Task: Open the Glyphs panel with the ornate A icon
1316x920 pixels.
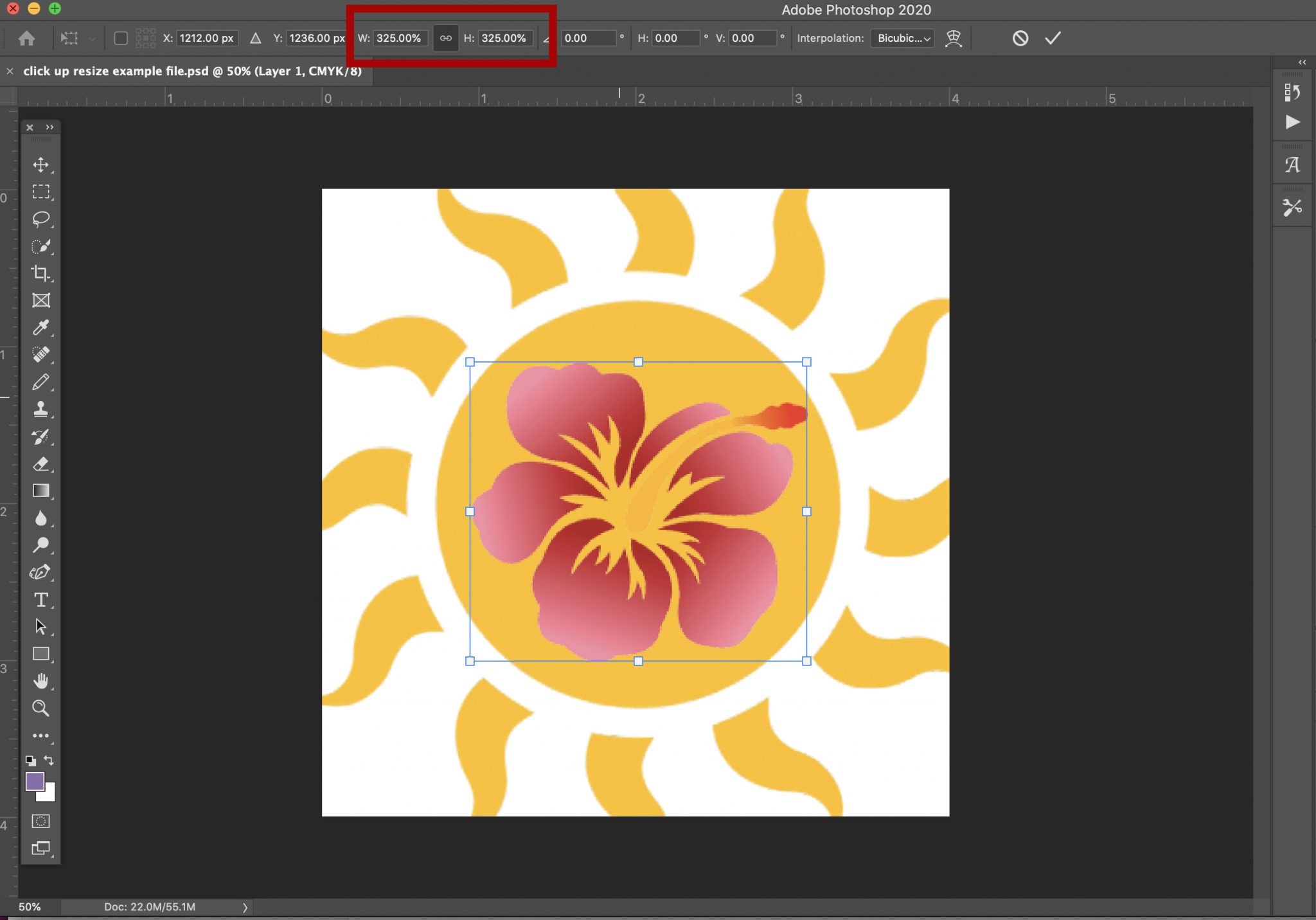Action: (x=1293, y=165)
